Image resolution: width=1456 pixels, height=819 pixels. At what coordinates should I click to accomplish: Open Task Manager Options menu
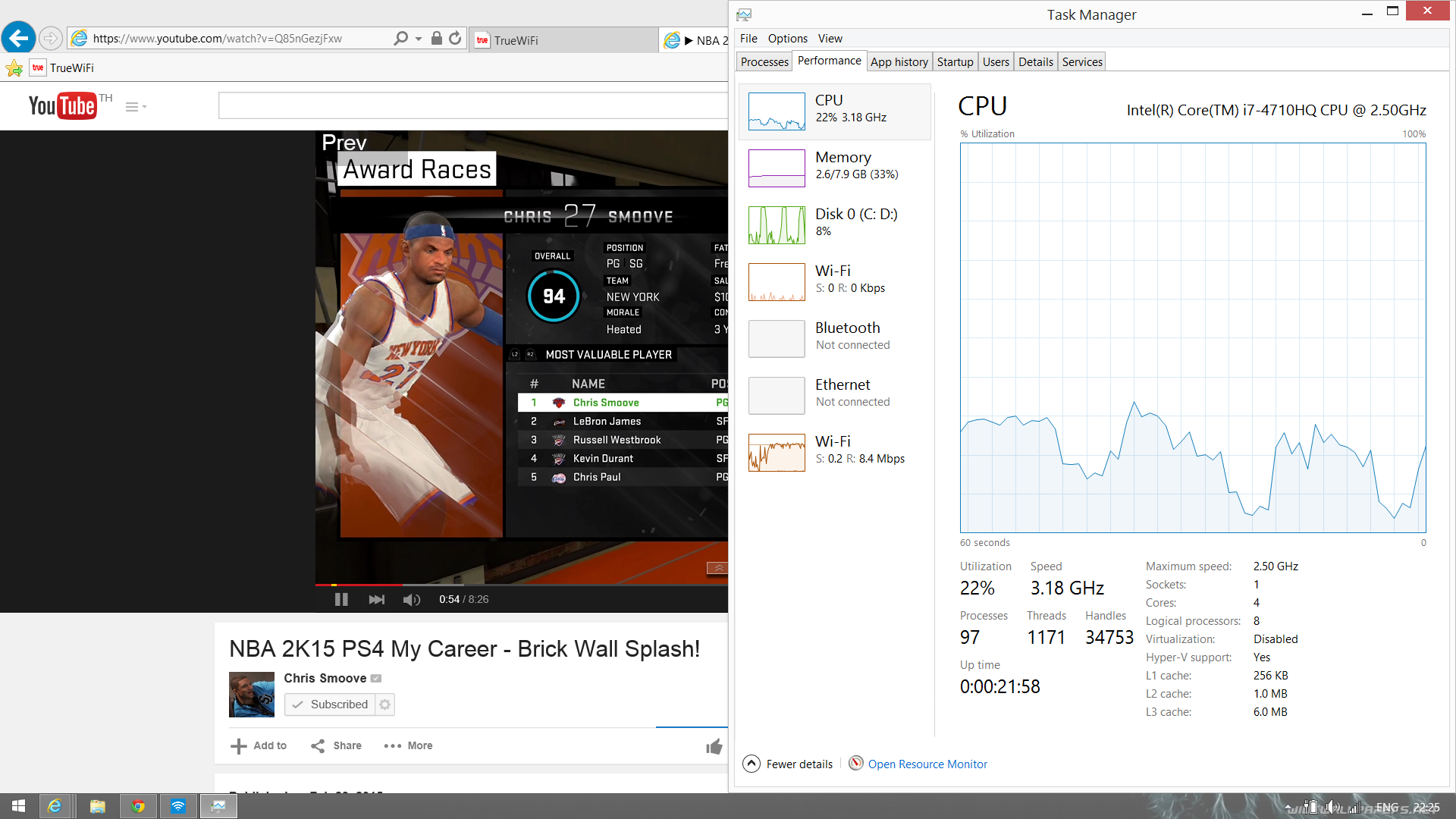coord(787,39)
